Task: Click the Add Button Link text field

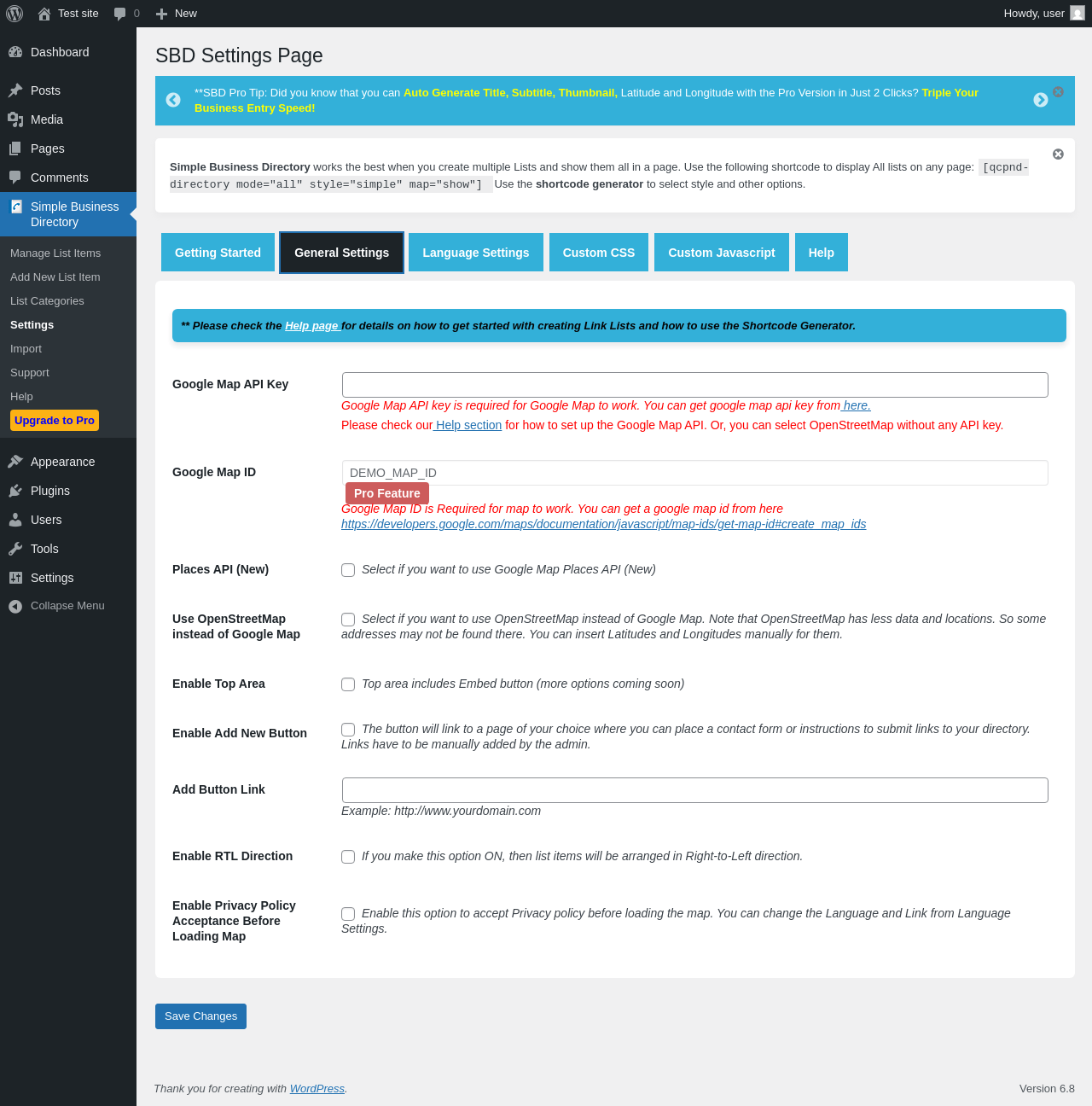Action: coord(695,790)
